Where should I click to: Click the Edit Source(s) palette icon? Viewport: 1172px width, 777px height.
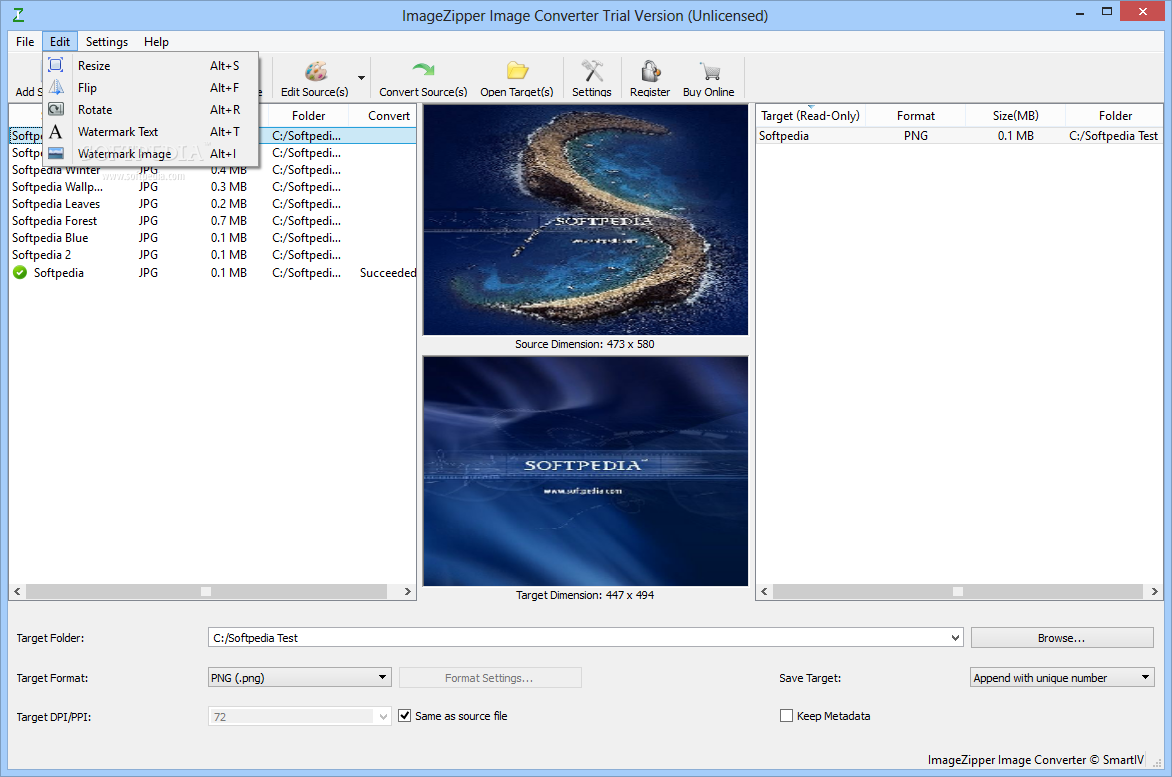click(315, 72)
